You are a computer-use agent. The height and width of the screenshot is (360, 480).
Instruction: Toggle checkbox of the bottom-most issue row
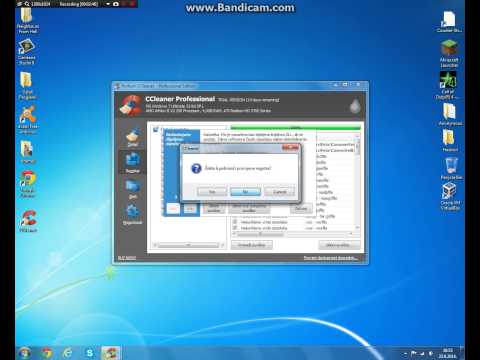(x=235, y=228)
